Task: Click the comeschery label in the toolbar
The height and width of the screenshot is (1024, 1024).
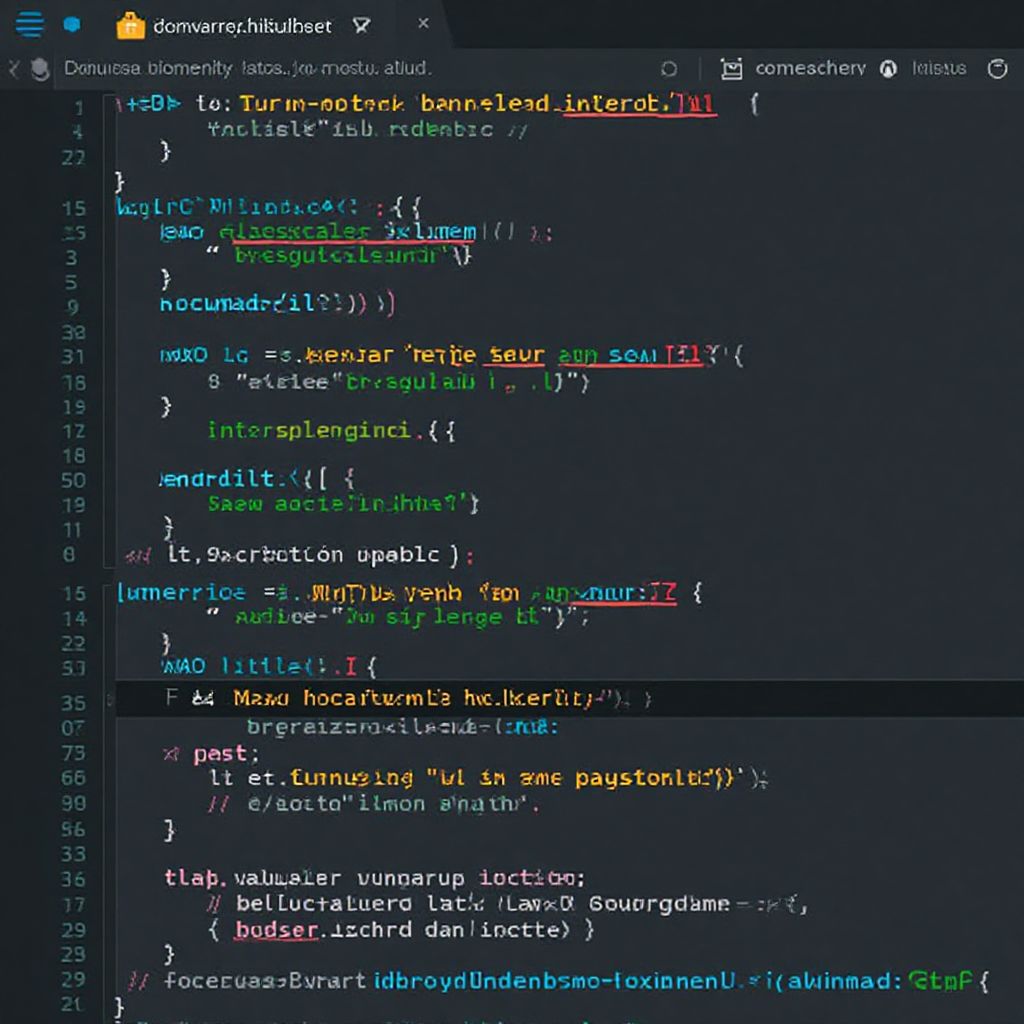Action: [810, 69]
